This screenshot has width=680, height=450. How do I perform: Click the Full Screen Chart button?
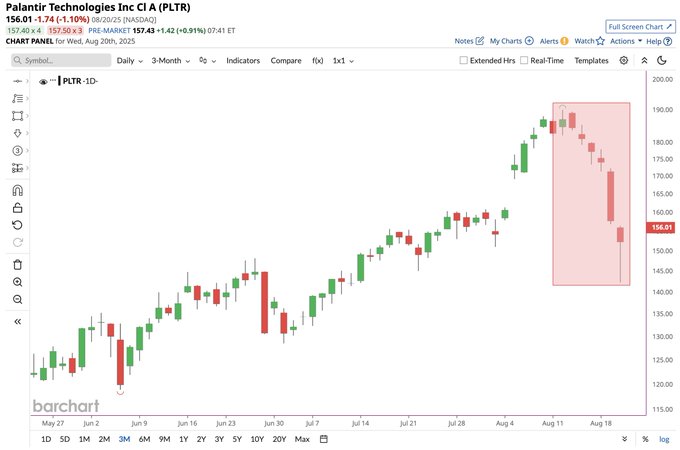tap(640, 27)
